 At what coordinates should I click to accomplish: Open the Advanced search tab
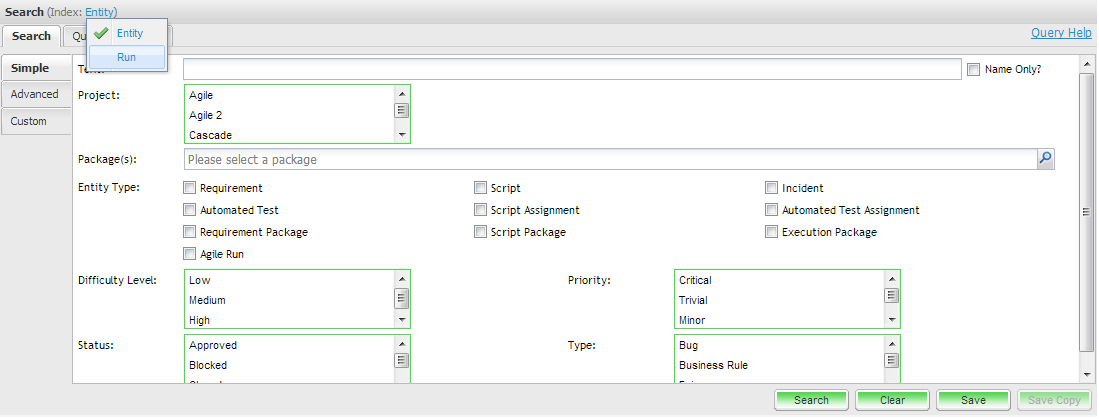click(35, 94)
